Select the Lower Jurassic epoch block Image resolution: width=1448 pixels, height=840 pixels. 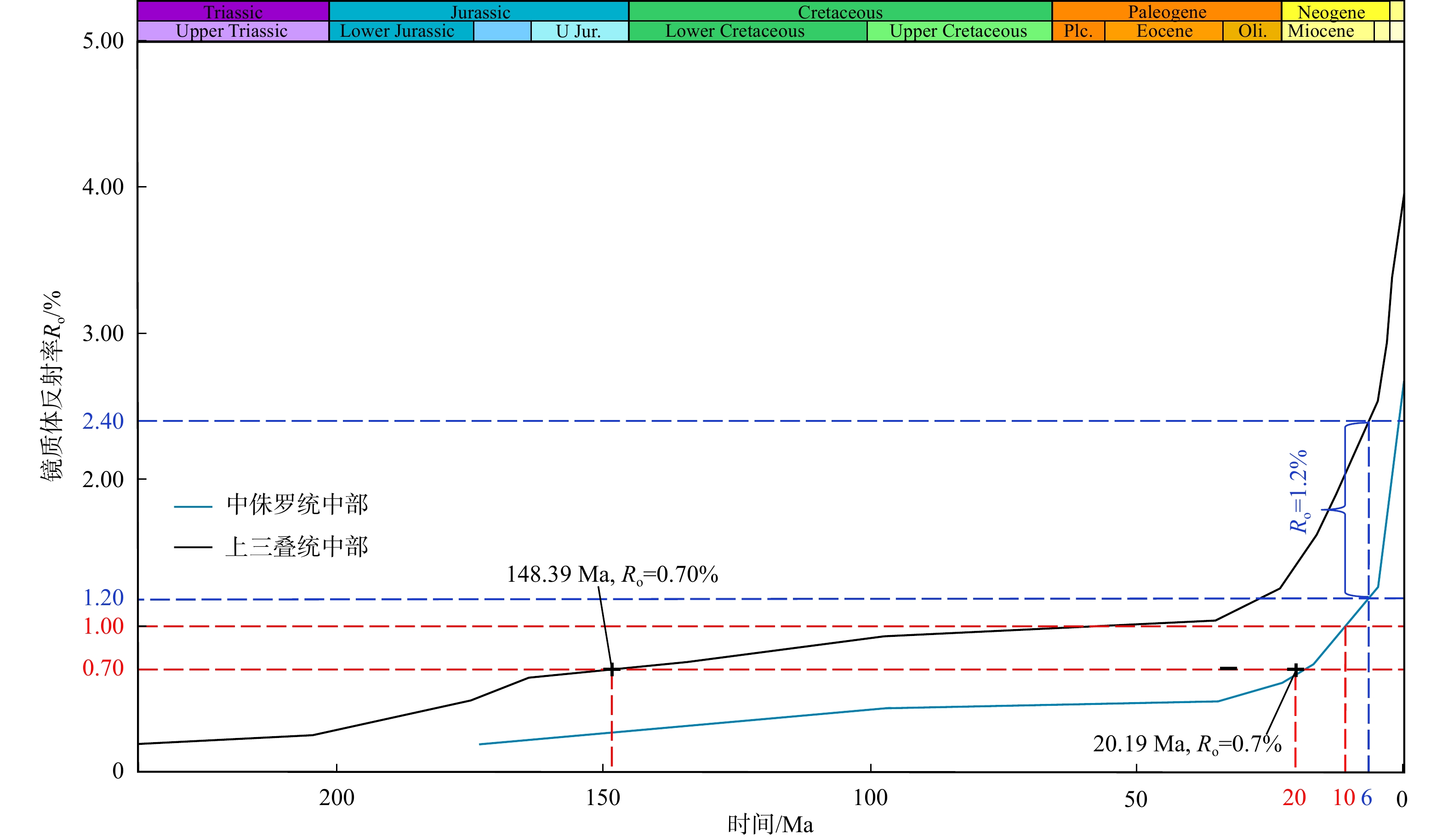pos(397,31)
